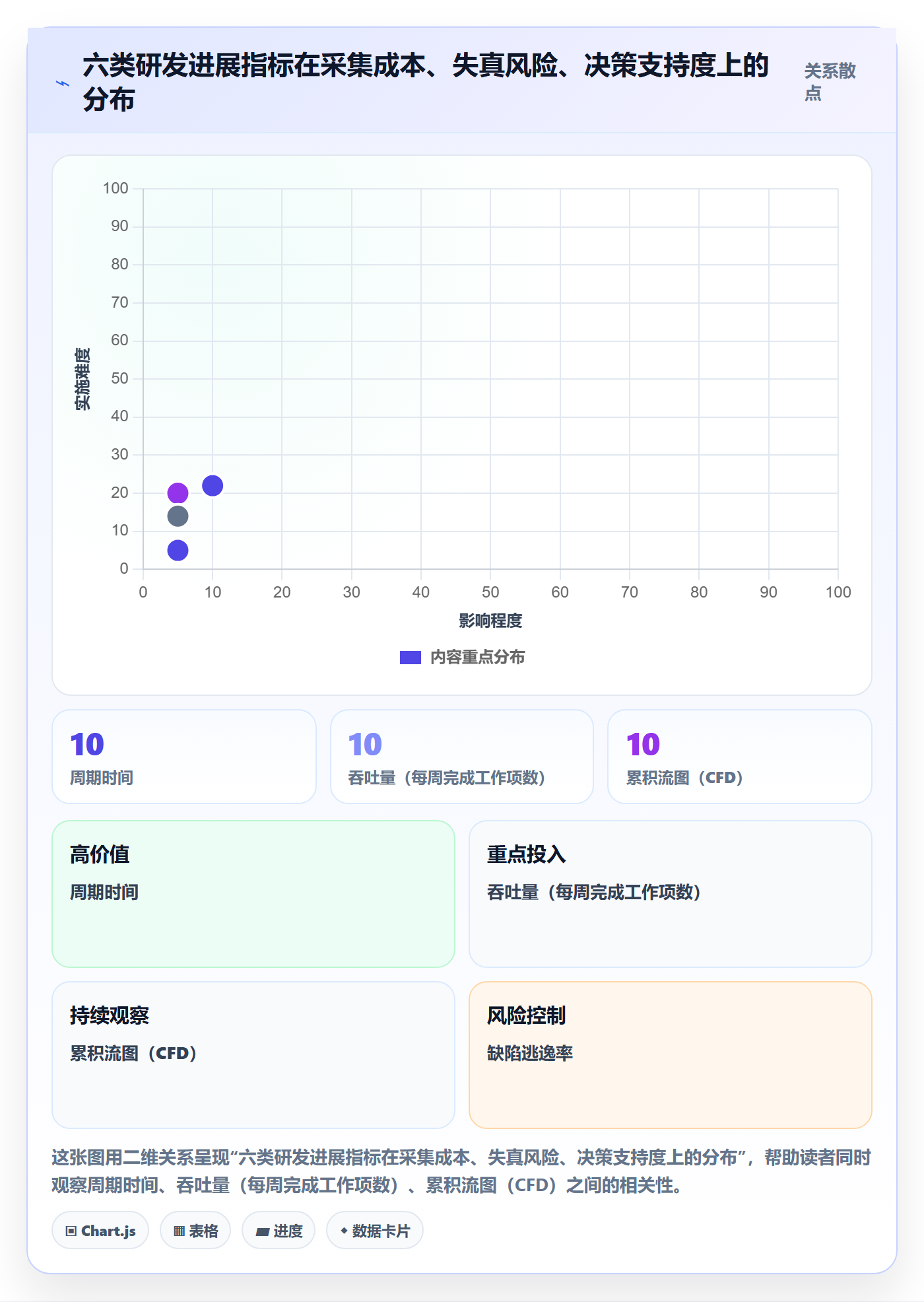Click the 周期时间 text inside the 高价值 card

tap(104, 892)
